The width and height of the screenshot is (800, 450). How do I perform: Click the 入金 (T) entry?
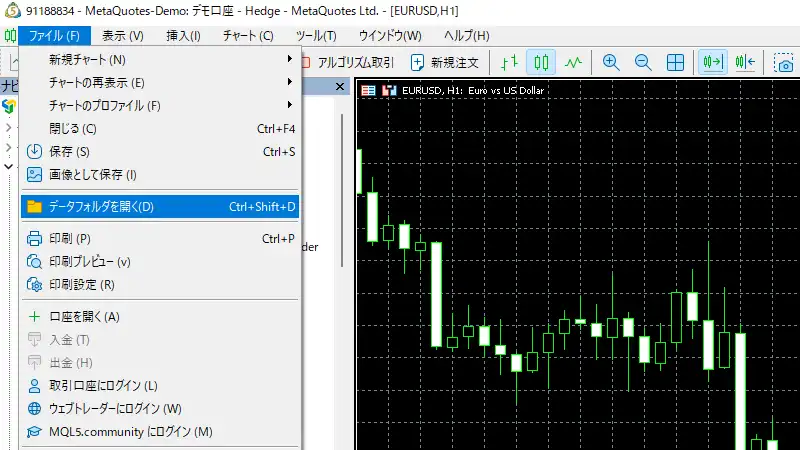coord(160,339)
